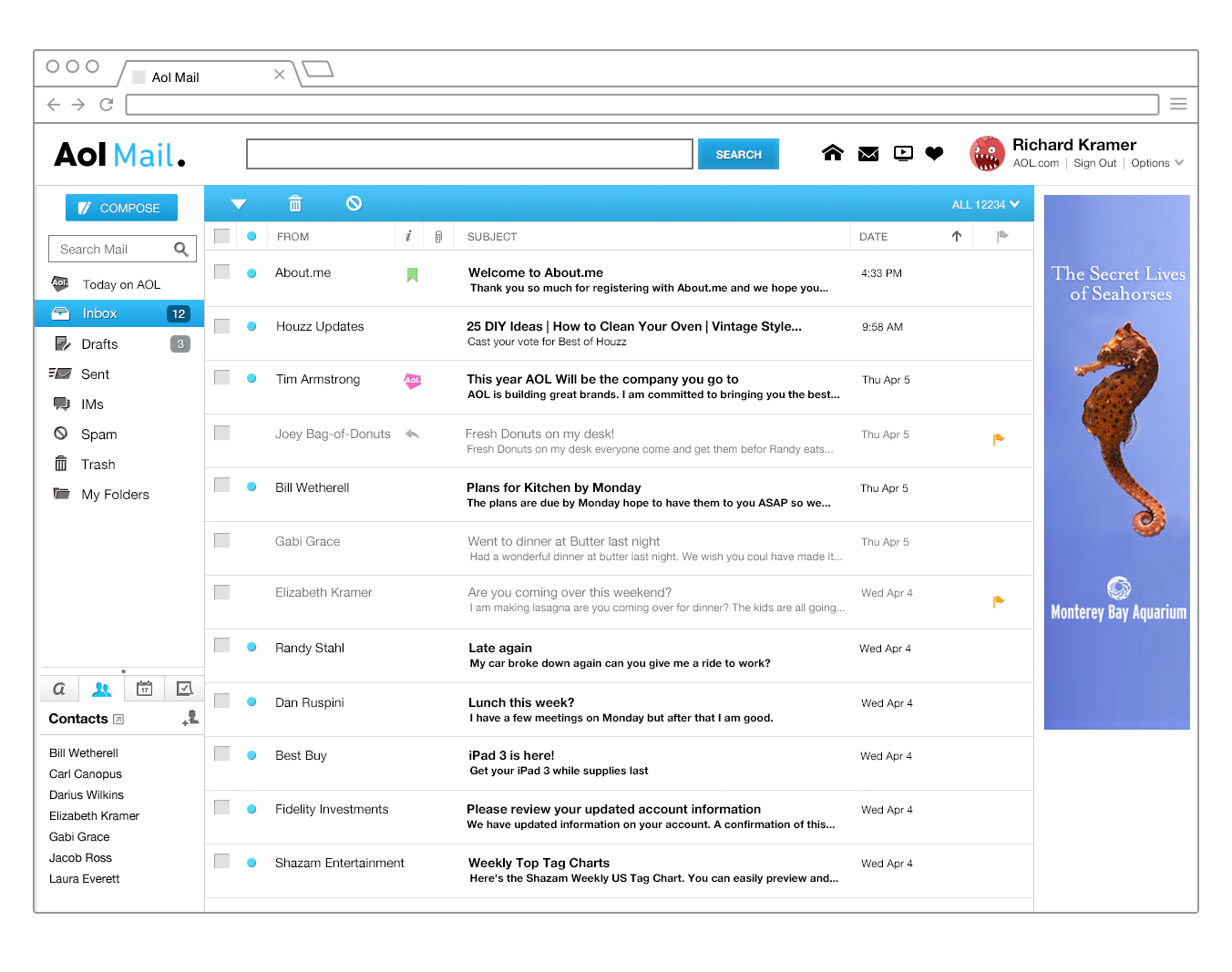Click the info 'i' column header icon
Image resolution: width=1232 pixels, height=972 pixels.
(408, 236)
